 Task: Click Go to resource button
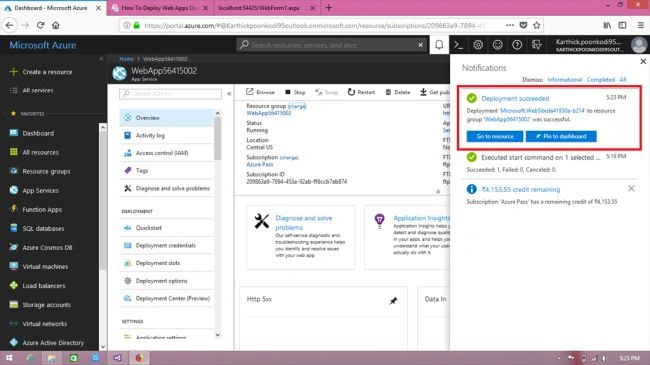click(495, 136)
